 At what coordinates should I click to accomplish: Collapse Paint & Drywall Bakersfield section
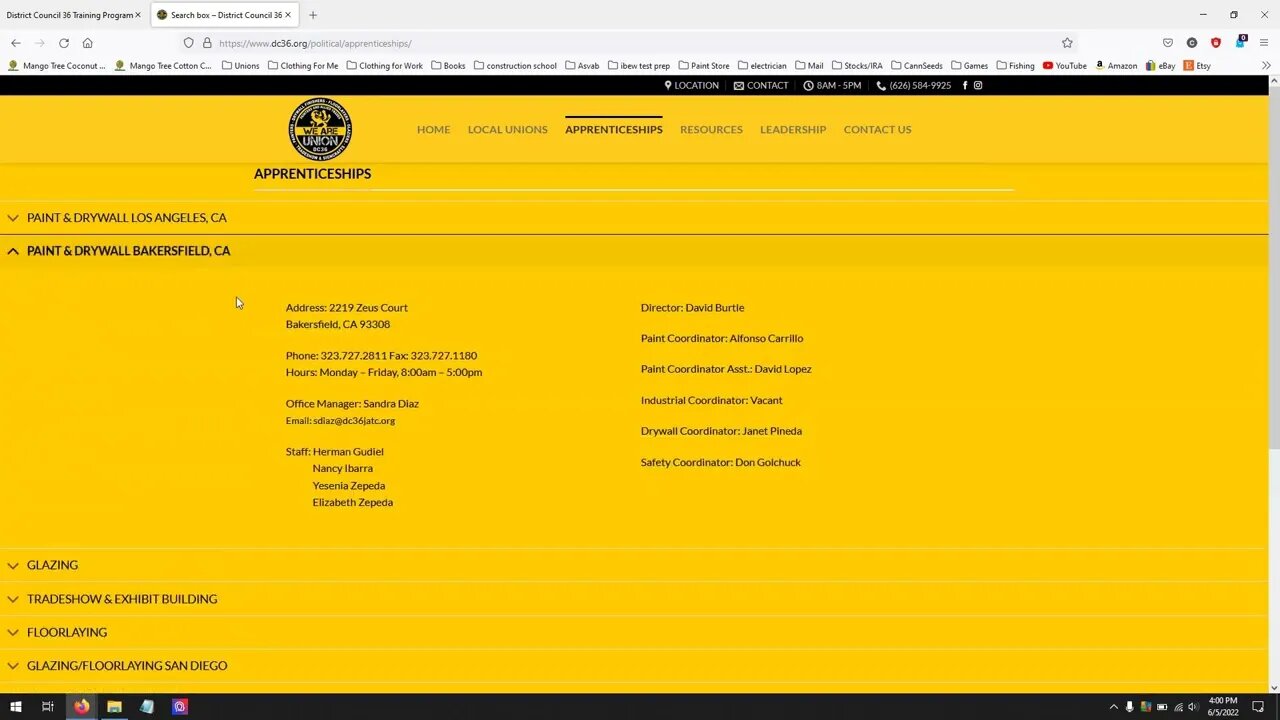click(634, 251)
